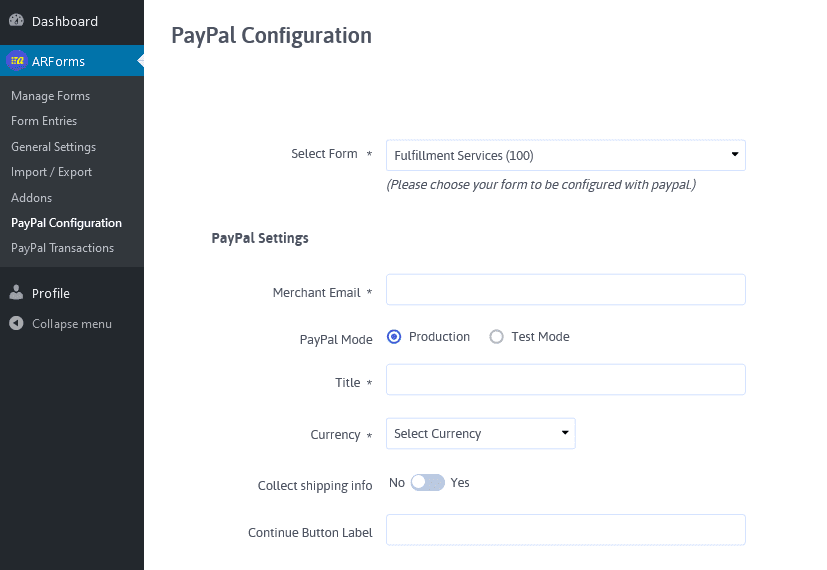Viewport: 827px width, 570px height.
Task: Click the Dashboard gauge icon
Action: click(x=16, y=20)
